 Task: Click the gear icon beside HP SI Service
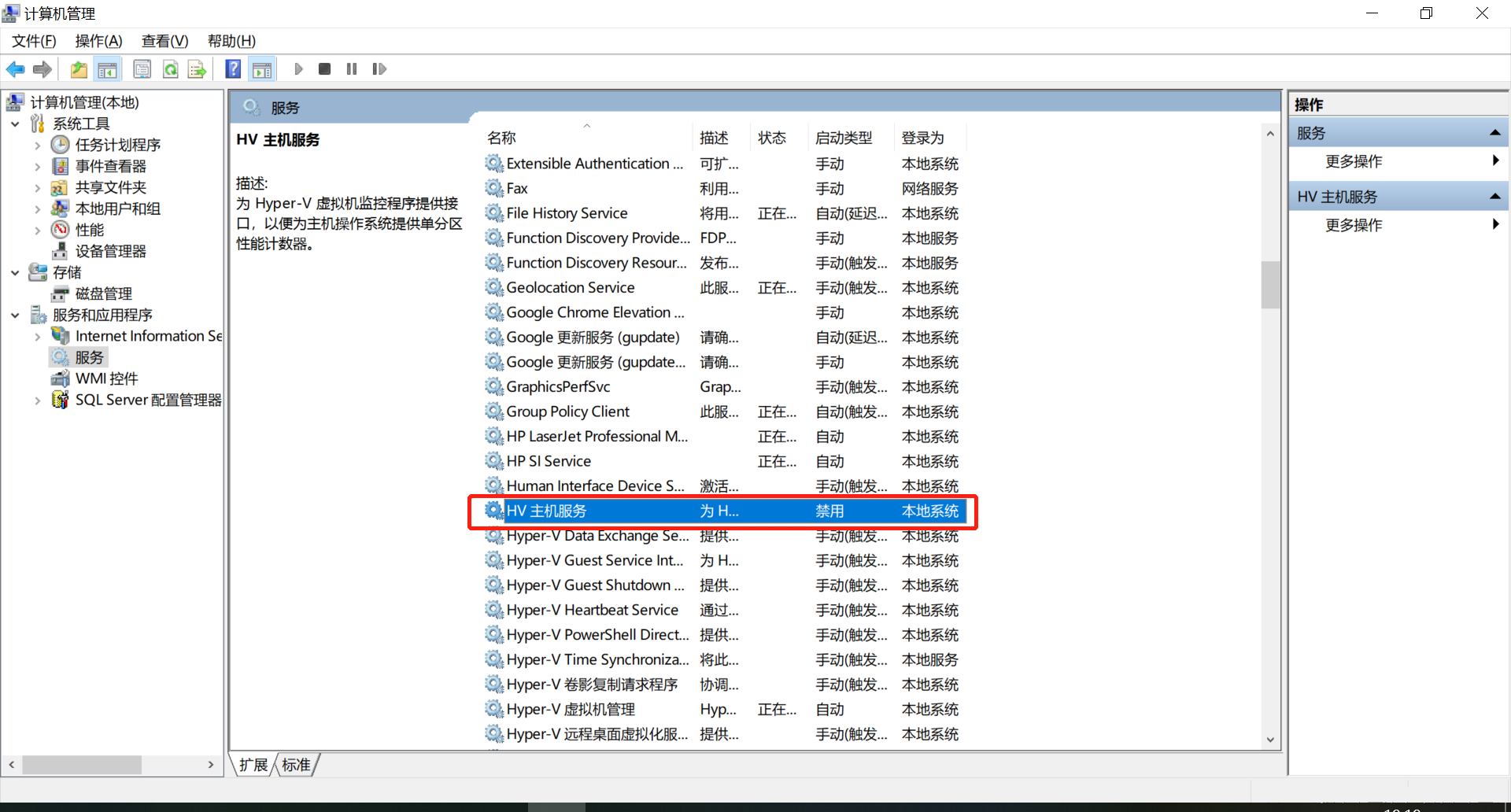tap(494, 461)
